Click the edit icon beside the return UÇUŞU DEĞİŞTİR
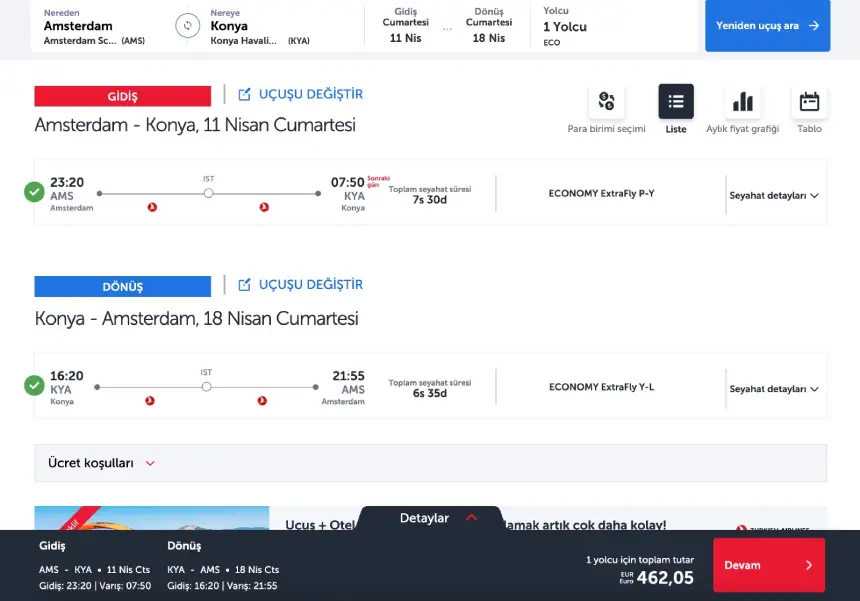 [x=245, y=285]
